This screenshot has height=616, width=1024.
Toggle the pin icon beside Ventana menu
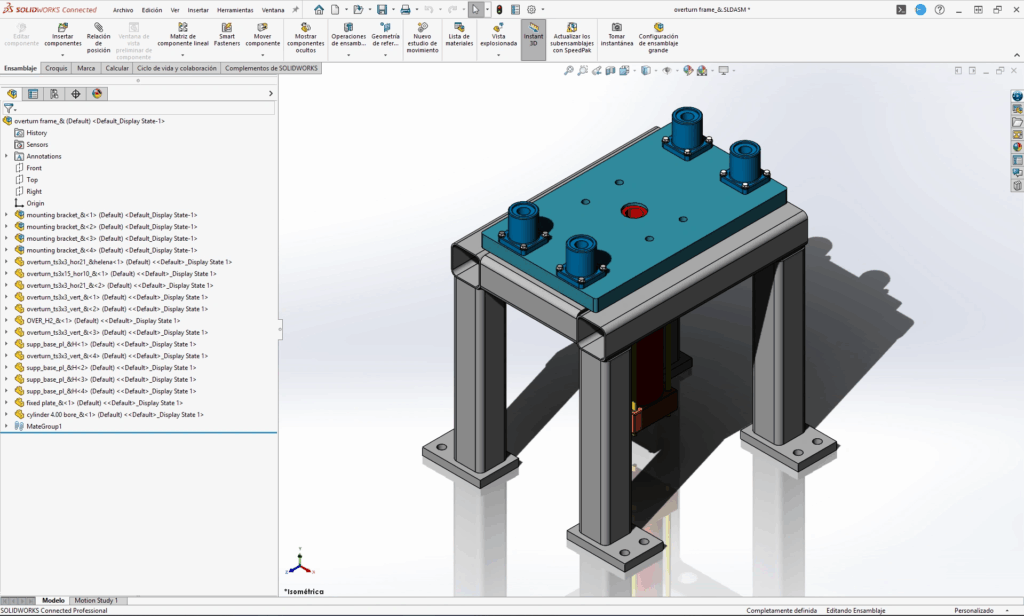[x=295, y=10]
